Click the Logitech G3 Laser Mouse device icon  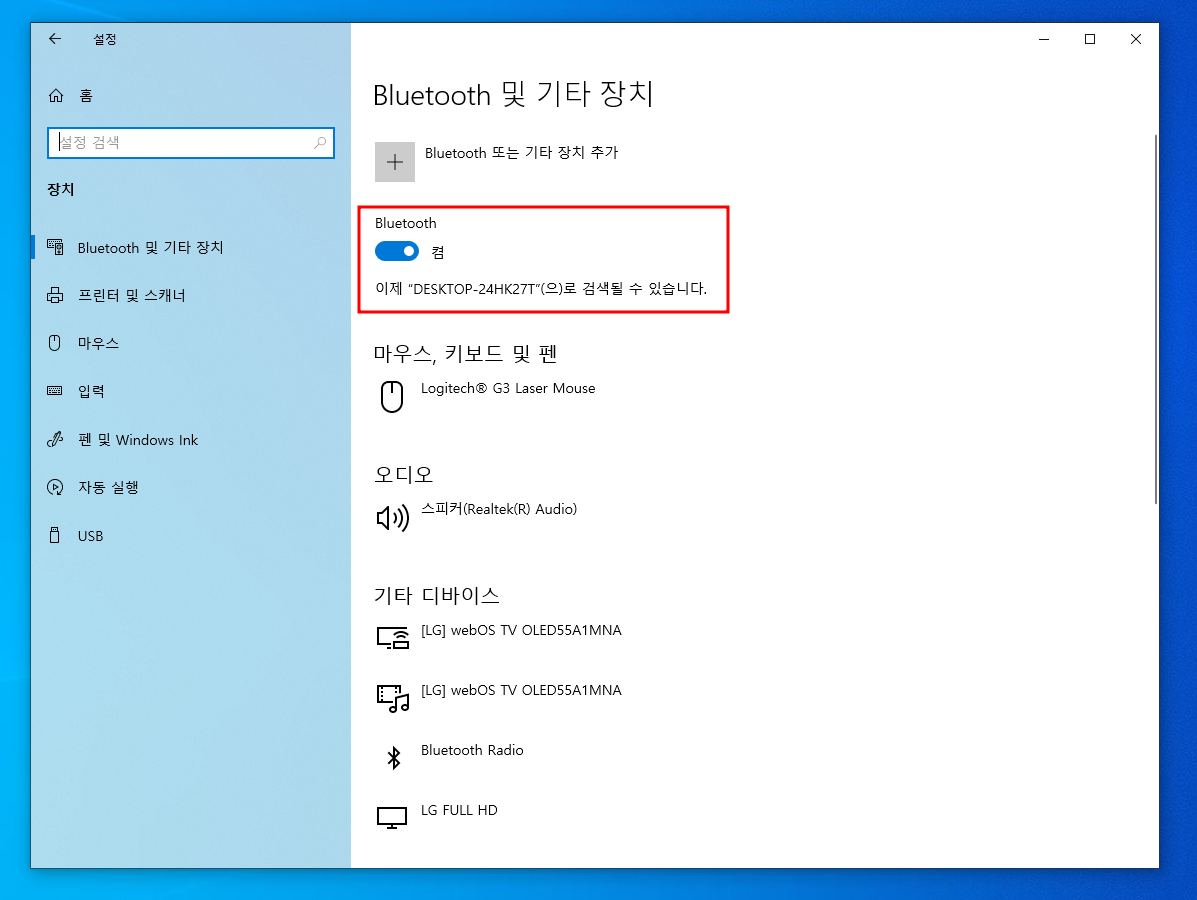click(392, 397)
